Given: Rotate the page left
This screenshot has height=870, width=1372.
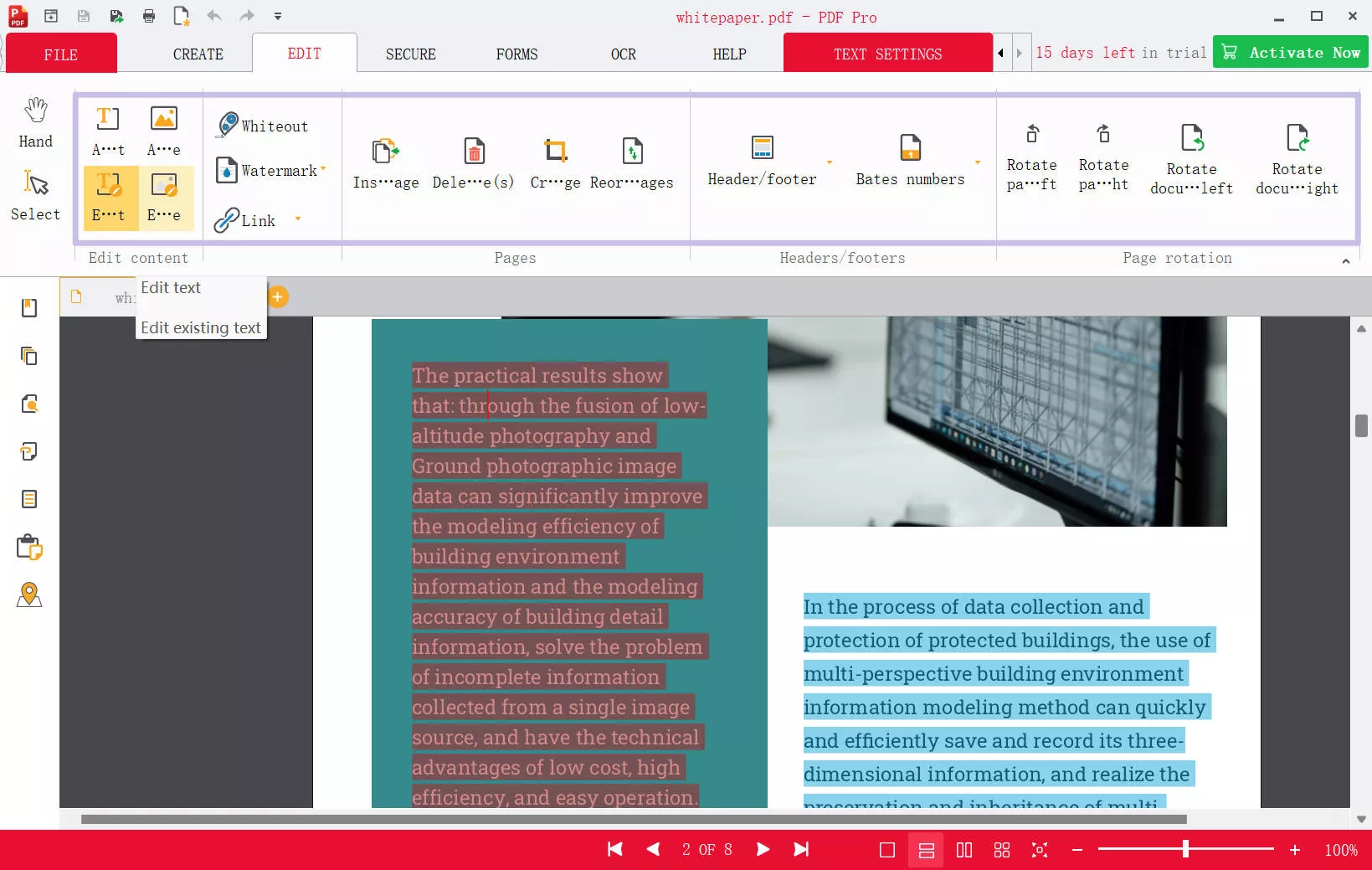Looking at the screenshot, I should (x=1032, y=157).
